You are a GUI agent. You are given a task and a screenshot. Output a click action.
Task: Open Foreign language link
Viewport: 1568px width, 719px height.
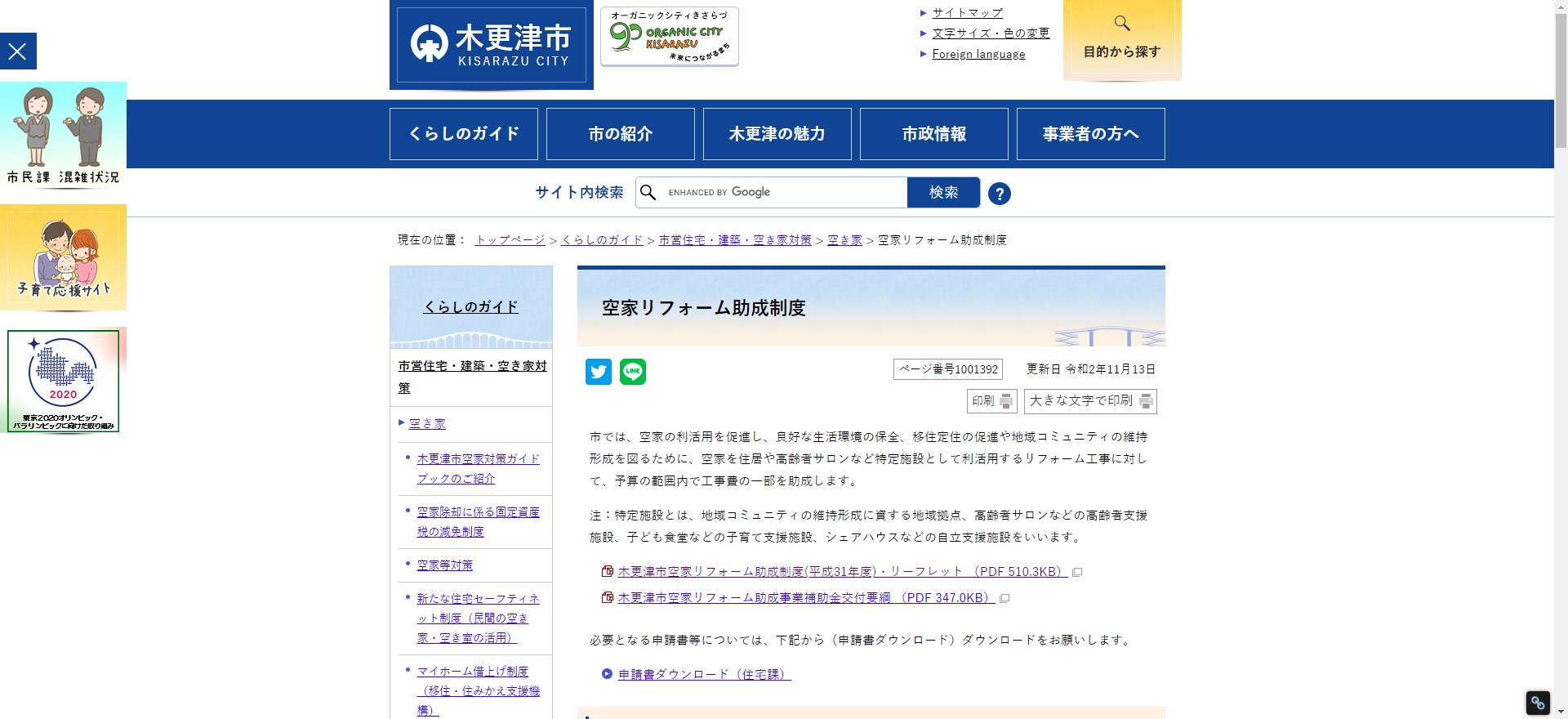click(978, 54)
